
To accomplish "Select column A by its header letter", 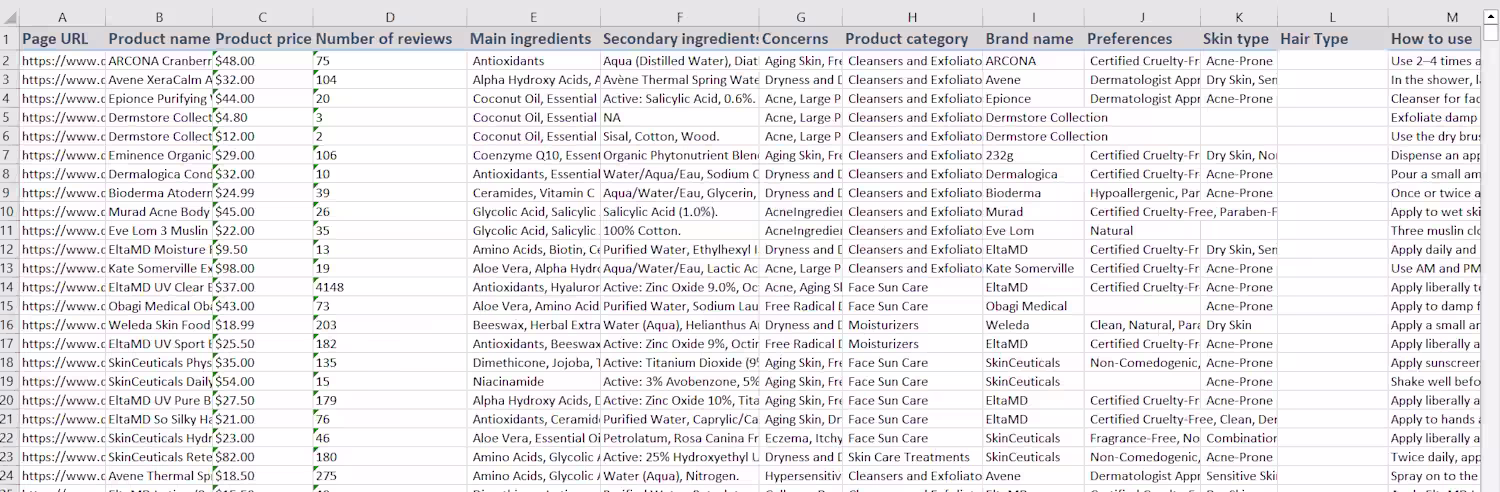I will (62, 17).
